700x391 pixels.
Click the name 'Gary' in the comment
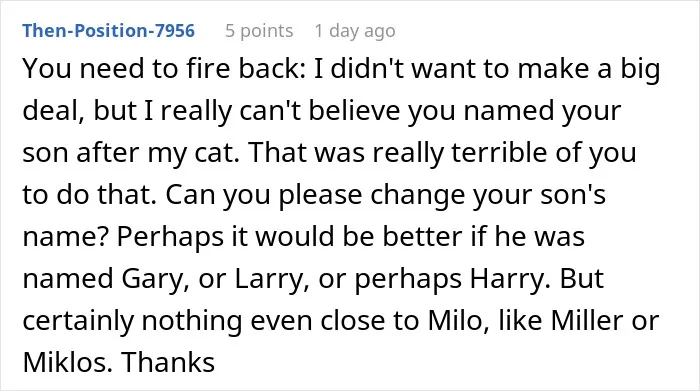point(152,279)
